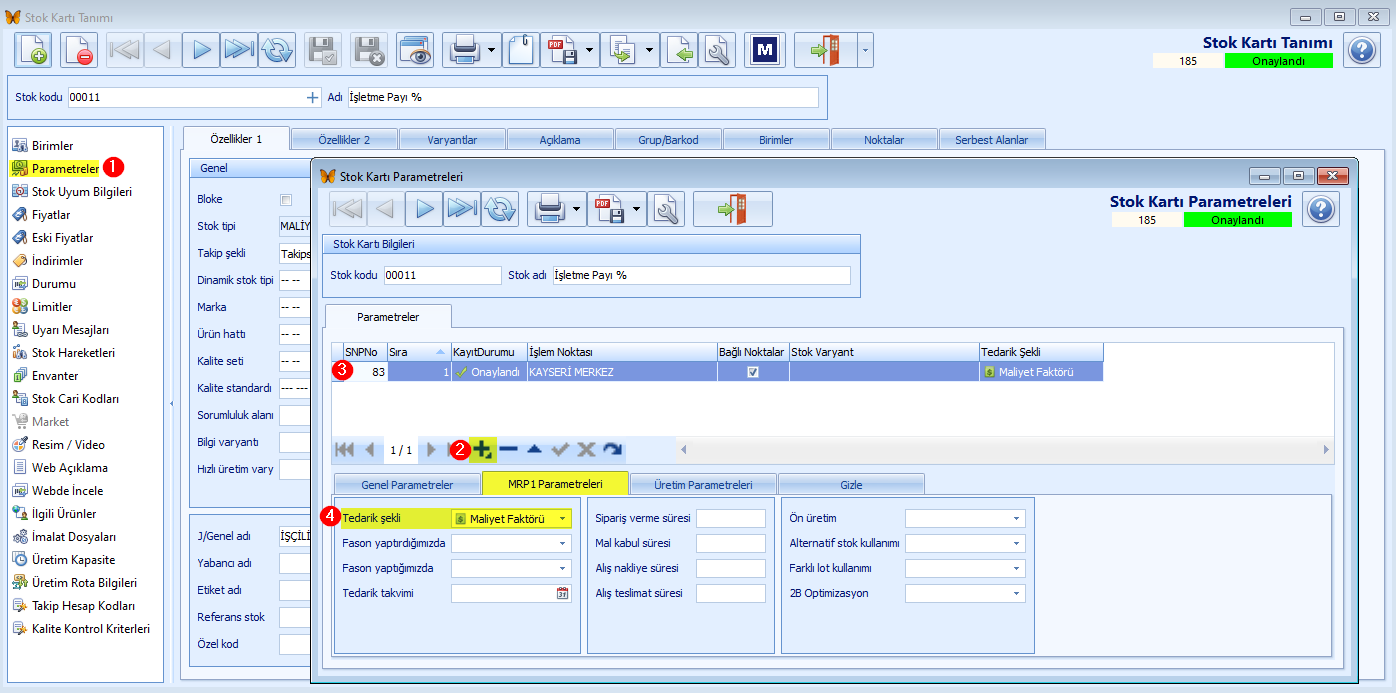Toggle Bağlı Noktalar checkbox for KAYSERİ MERKEZ row
The width and height of the screenshot is (1396, 693).
pos(753,371)
